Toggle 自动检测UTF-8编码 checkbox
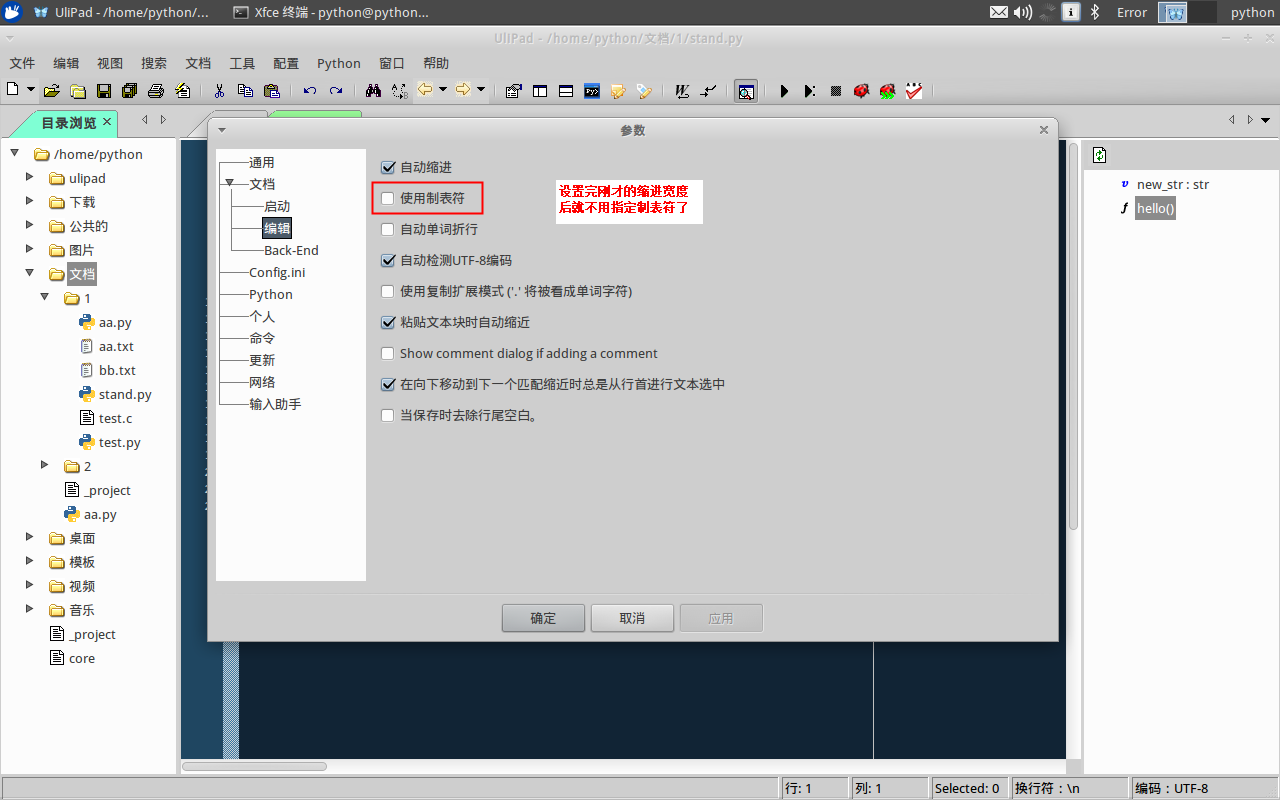The image size is (1280, 800). coord(388,260)
